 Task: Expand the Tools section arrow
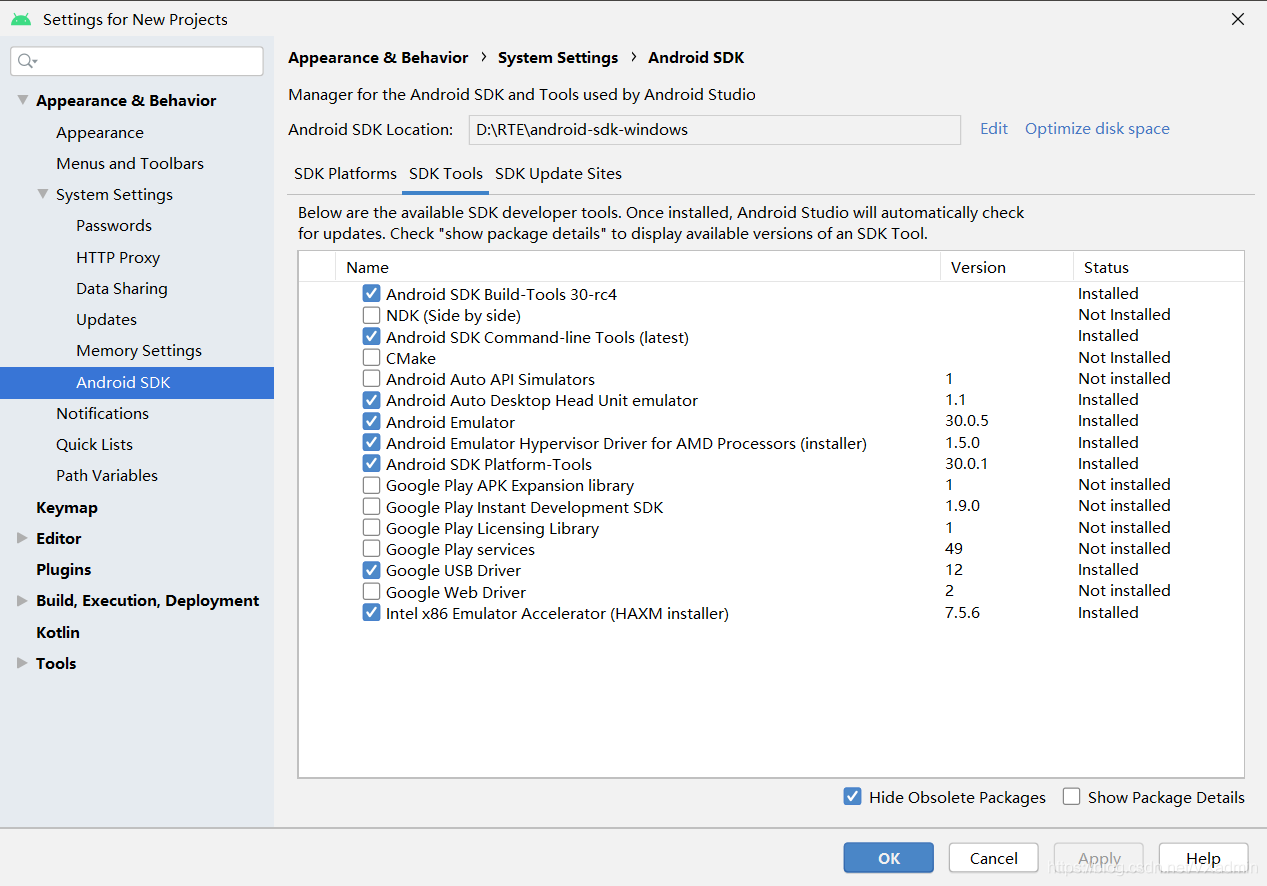click(22, 663)
